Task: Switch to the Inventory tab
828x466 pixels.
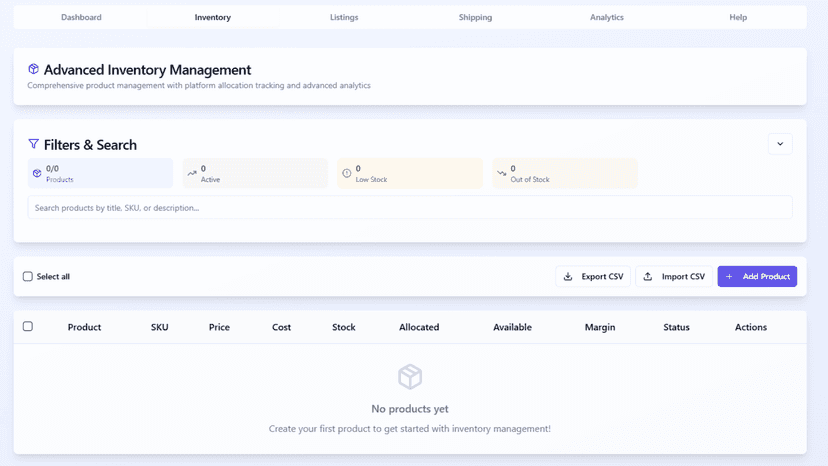Action: point(212,17)
